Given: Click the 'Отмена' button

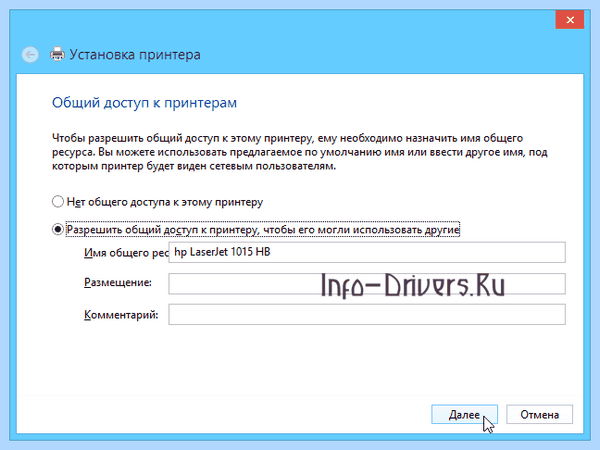Looking at the screenshot, I should coord(540,414).
